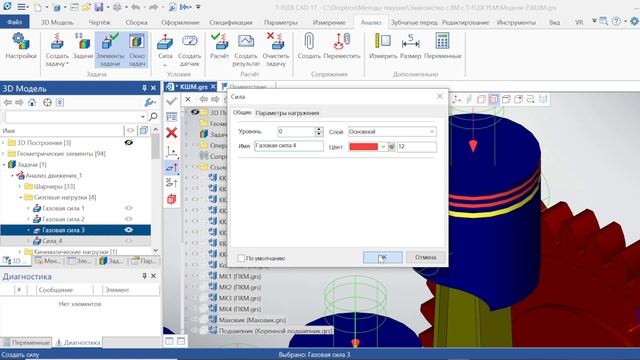
Task: Expand the 3D Построения folder
Action: pos(4,143)
